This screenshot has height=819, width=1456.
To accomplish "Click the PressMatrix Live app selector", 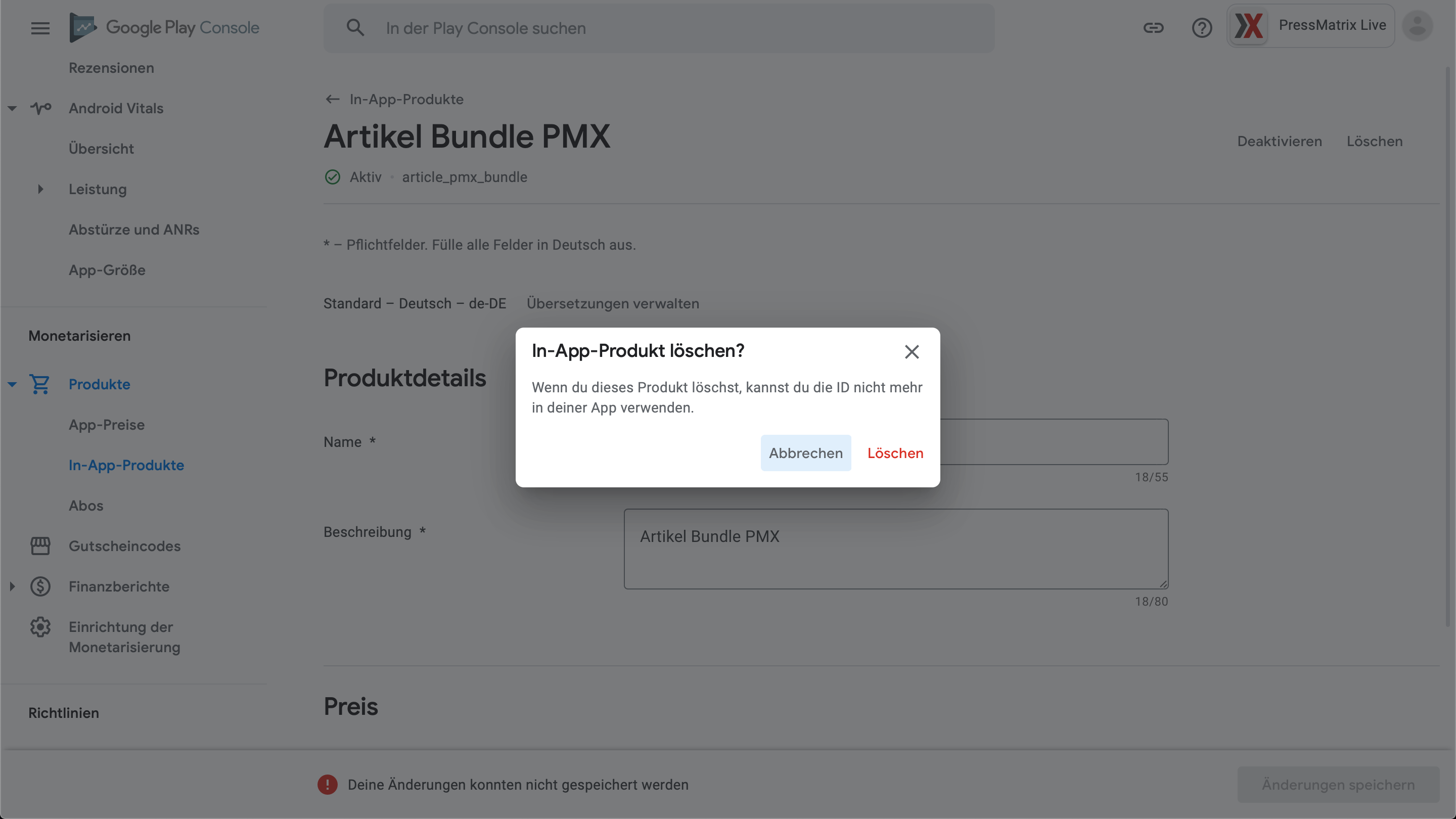I will [x=1310, y=26].
